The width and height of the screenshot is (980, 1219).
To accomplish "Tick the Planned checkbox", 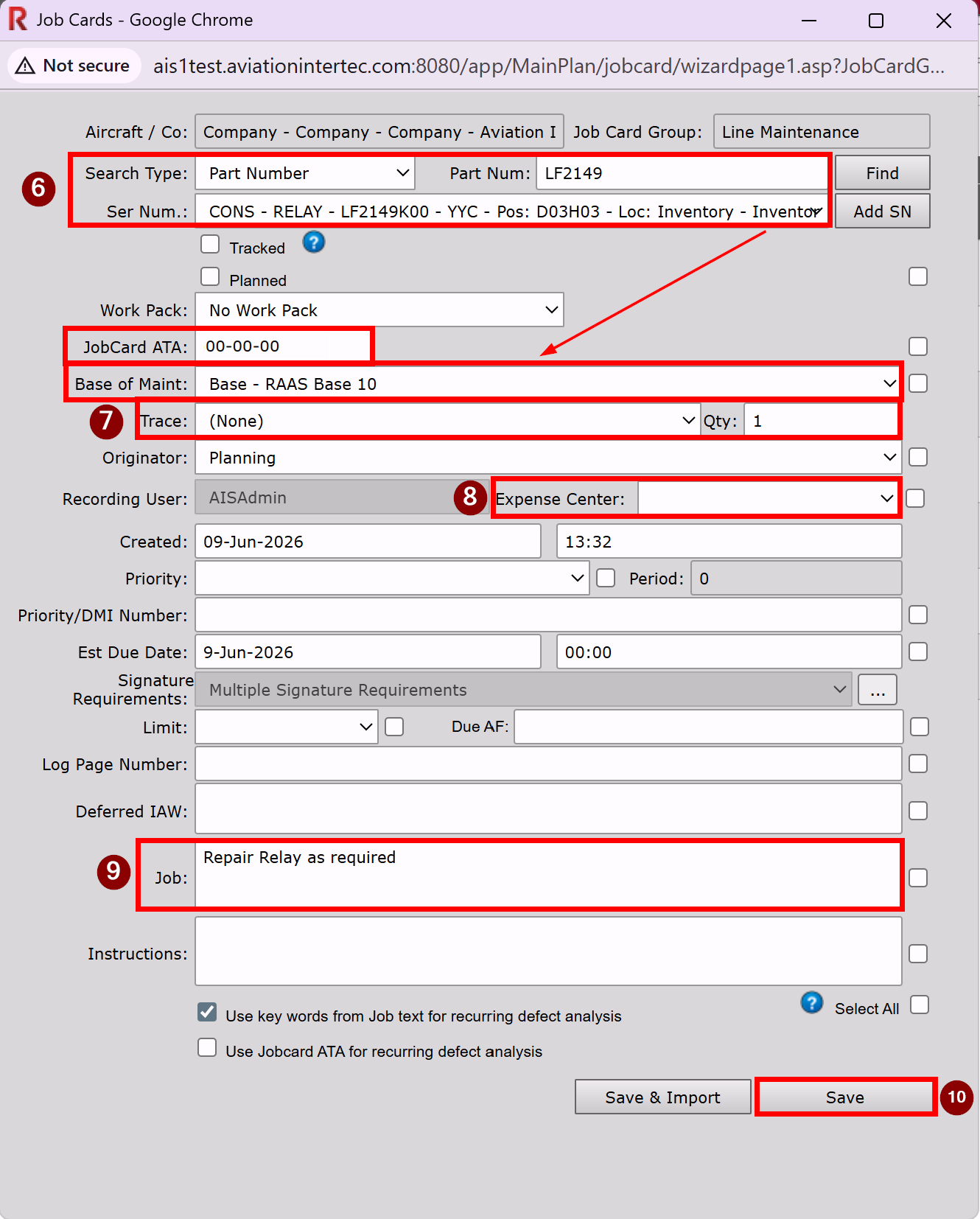I will (x=210, y=276).
